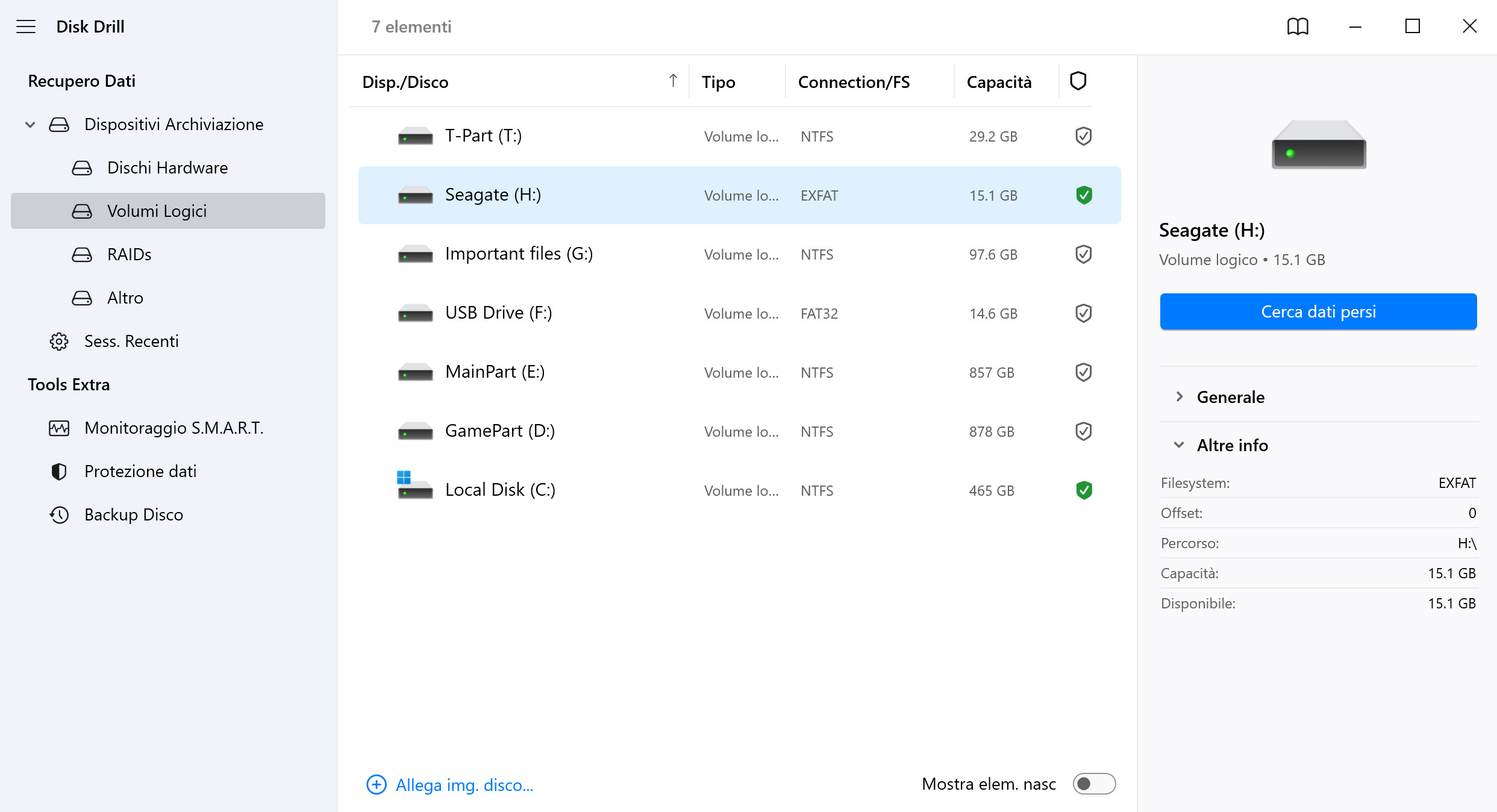1497x812 pixels.
Task: Click the USB Drive (F:) protection shield
Action: click(1084, 313)
